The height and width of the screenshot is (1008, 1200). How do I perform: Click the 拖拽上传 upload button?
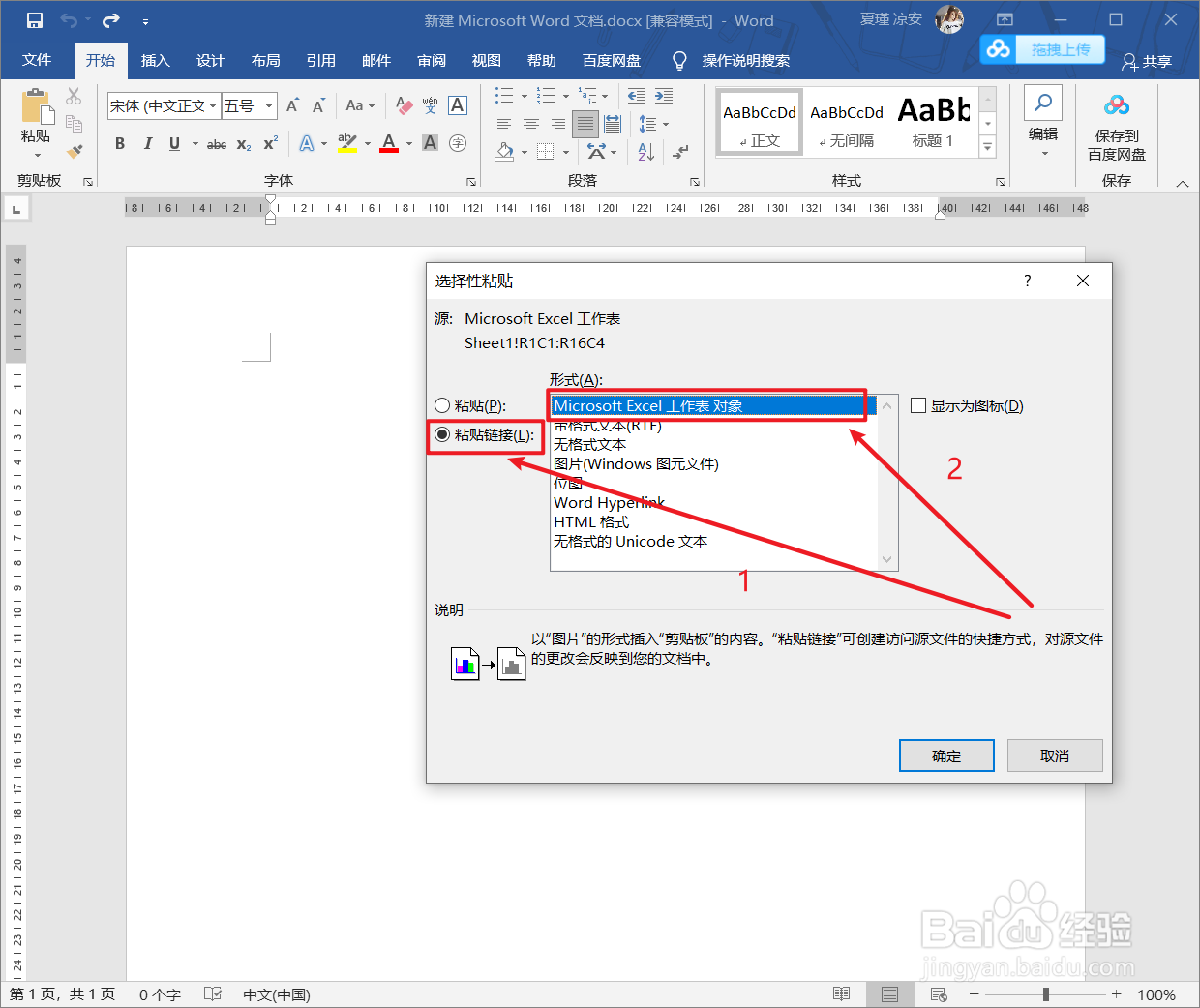(x=1042, y=49)
